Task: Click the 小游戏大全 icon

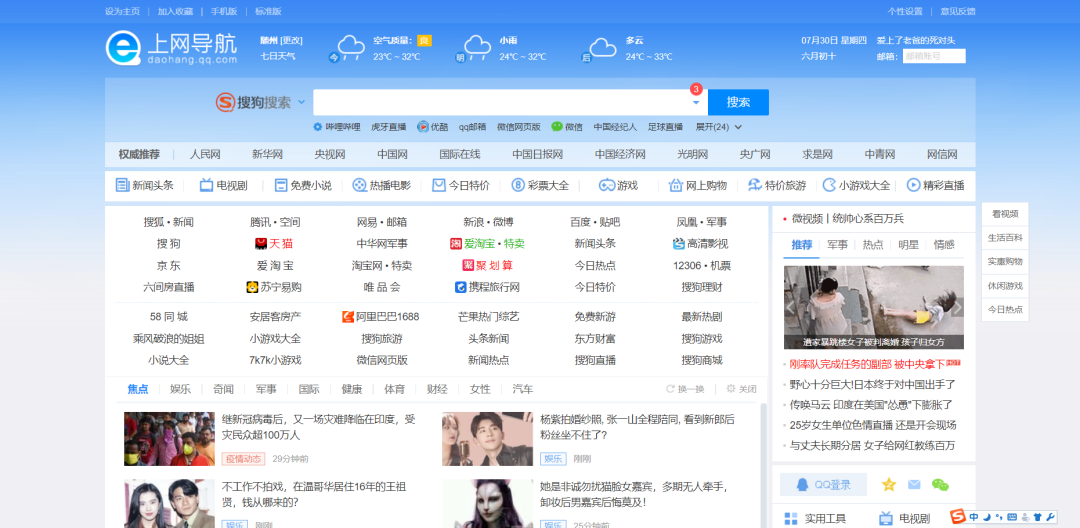Action: pos(829,185)
